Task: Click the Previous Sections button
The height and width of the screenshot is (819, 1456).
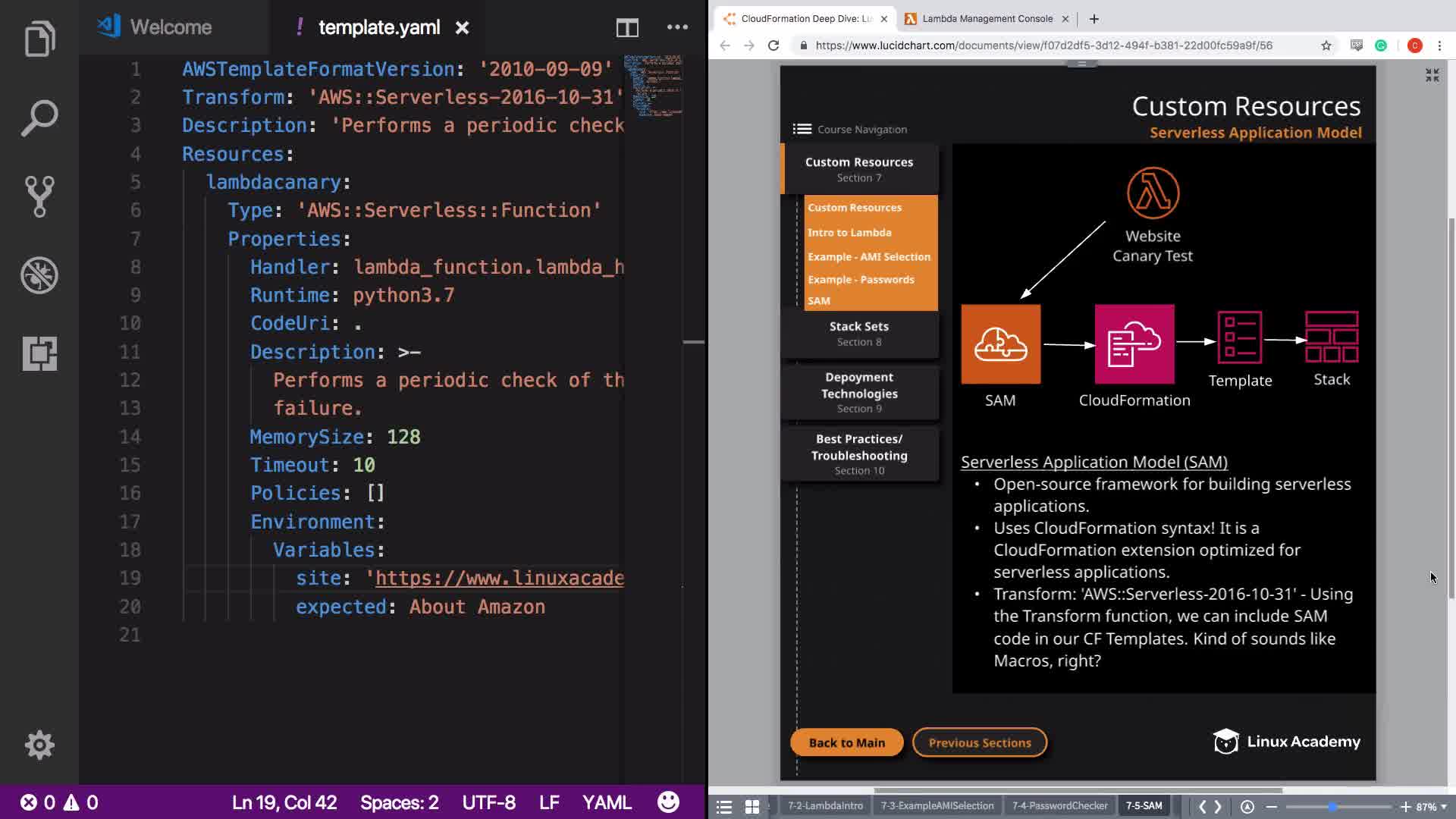Action: pyautogui.click(x=979, y=742)
